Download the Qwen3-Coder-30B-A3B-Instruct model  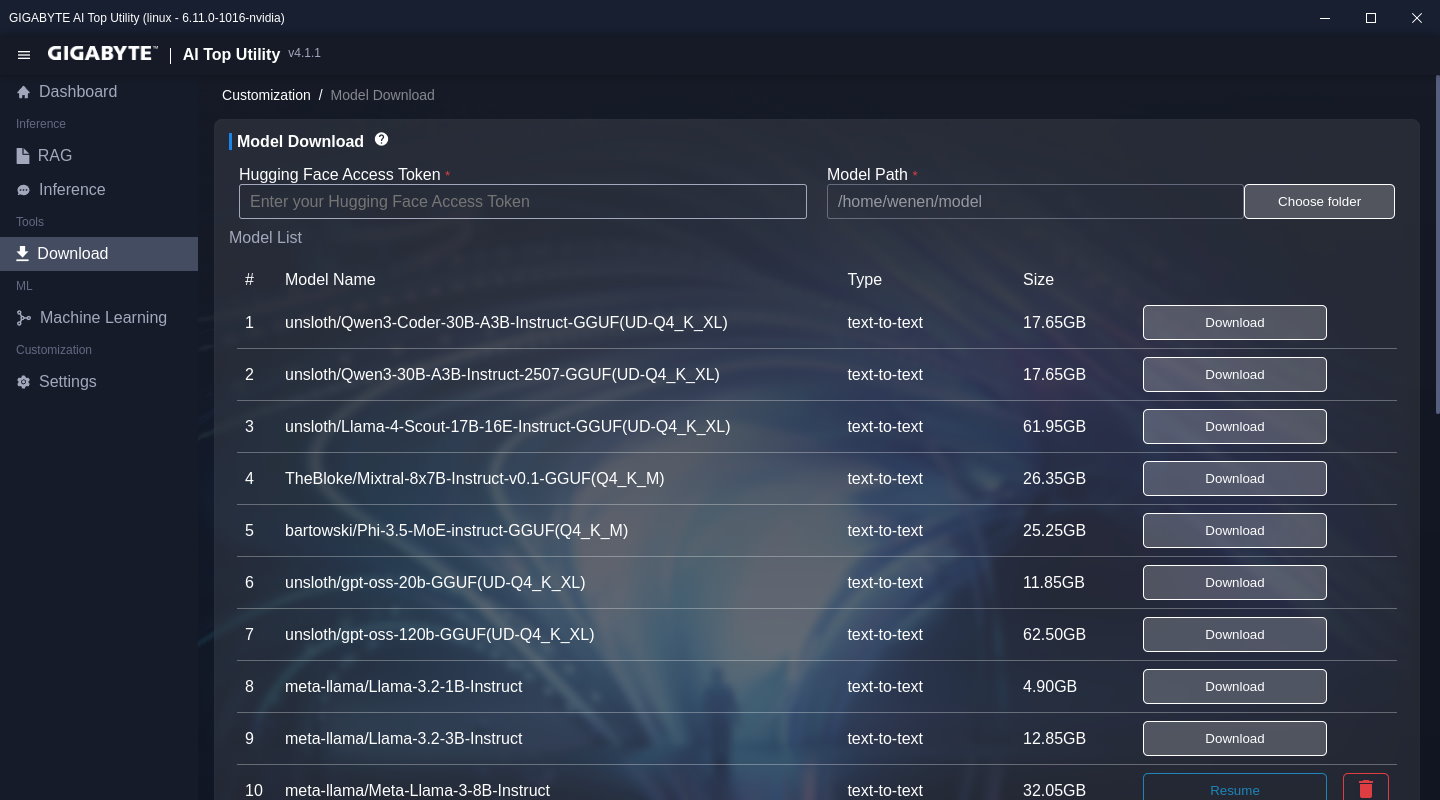(1234, 322)
